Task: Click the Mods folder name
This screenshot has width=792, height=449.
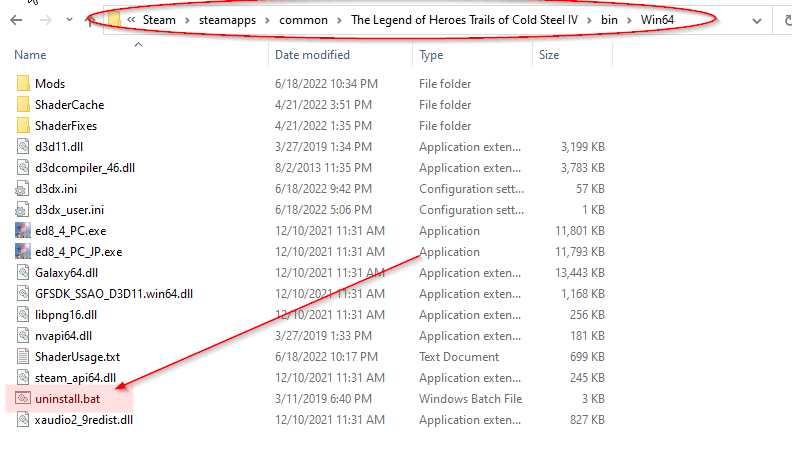Action: [x=50, y=83]
